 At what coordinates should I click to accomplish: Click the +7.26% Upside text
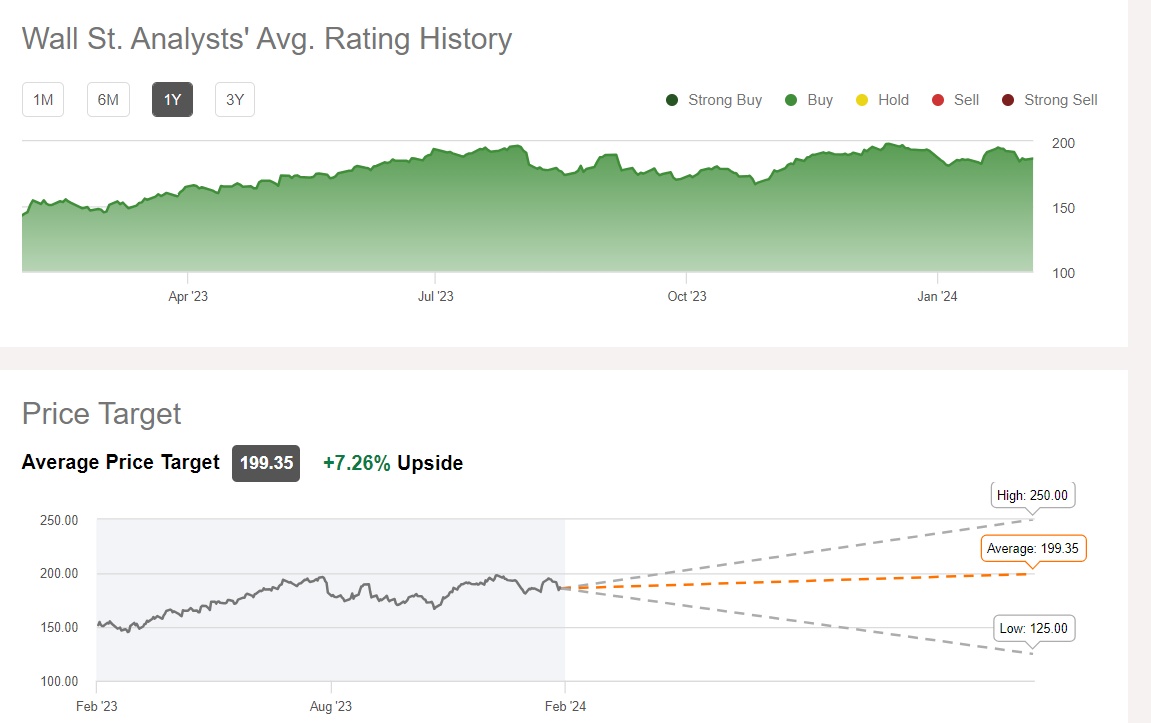(393, 463)
